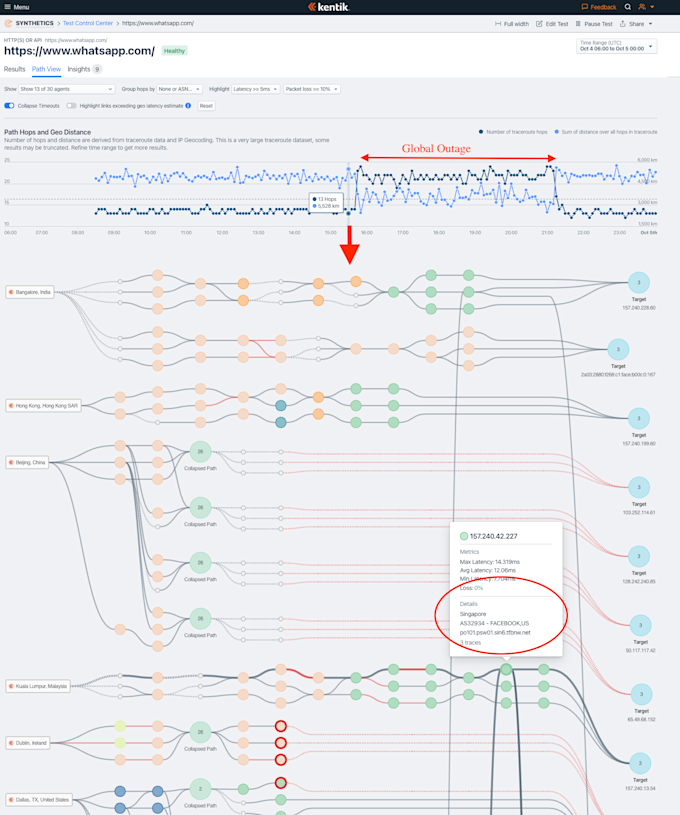Viewport: 680px width, 815px height.
Task: Toggle highlight links exceeding geo latency
Action: tap(71, 106)
